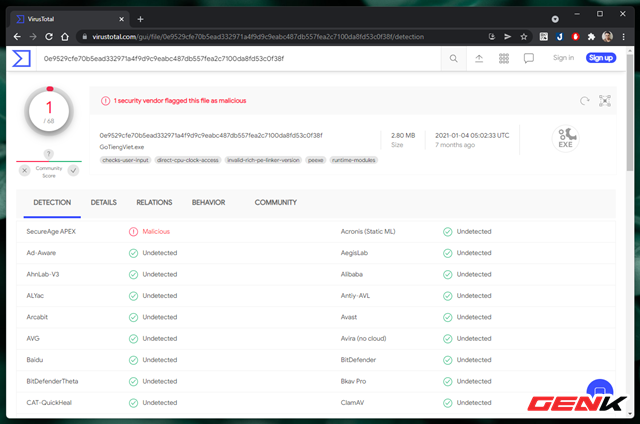
Task: Click the browser address bar URL
Action: 258,37
